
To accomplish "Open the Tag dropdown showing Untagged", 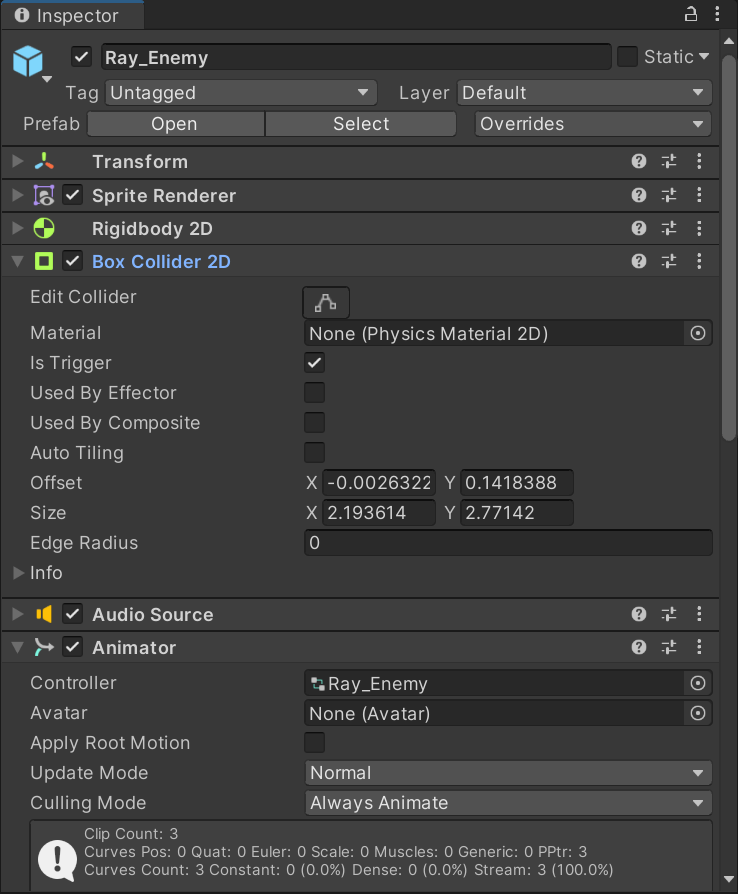I will pos(241,92).
